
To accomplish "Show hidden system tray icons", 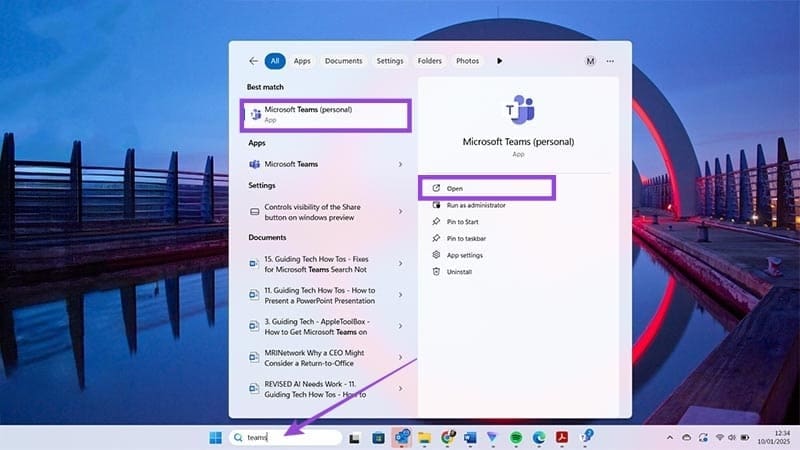I will click(x=670, y=438).
